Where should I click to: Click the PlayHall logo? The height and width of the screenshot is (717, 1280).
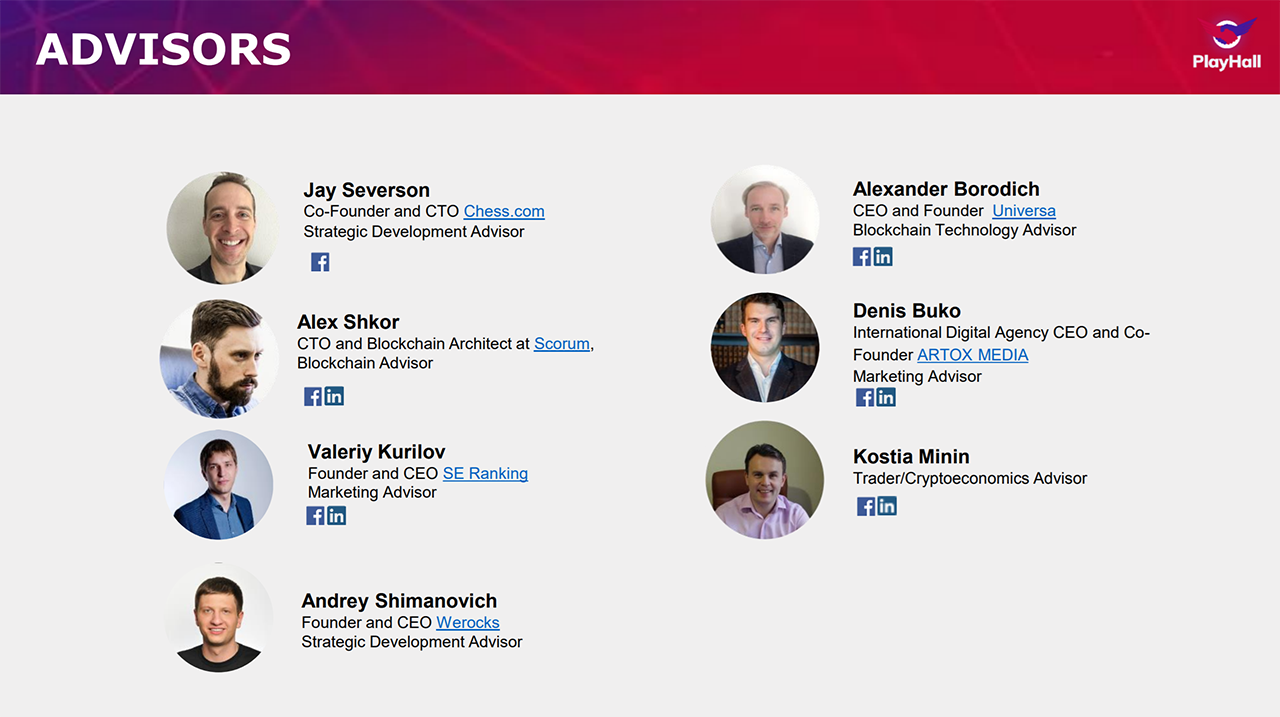click(x=1227, y=44)
